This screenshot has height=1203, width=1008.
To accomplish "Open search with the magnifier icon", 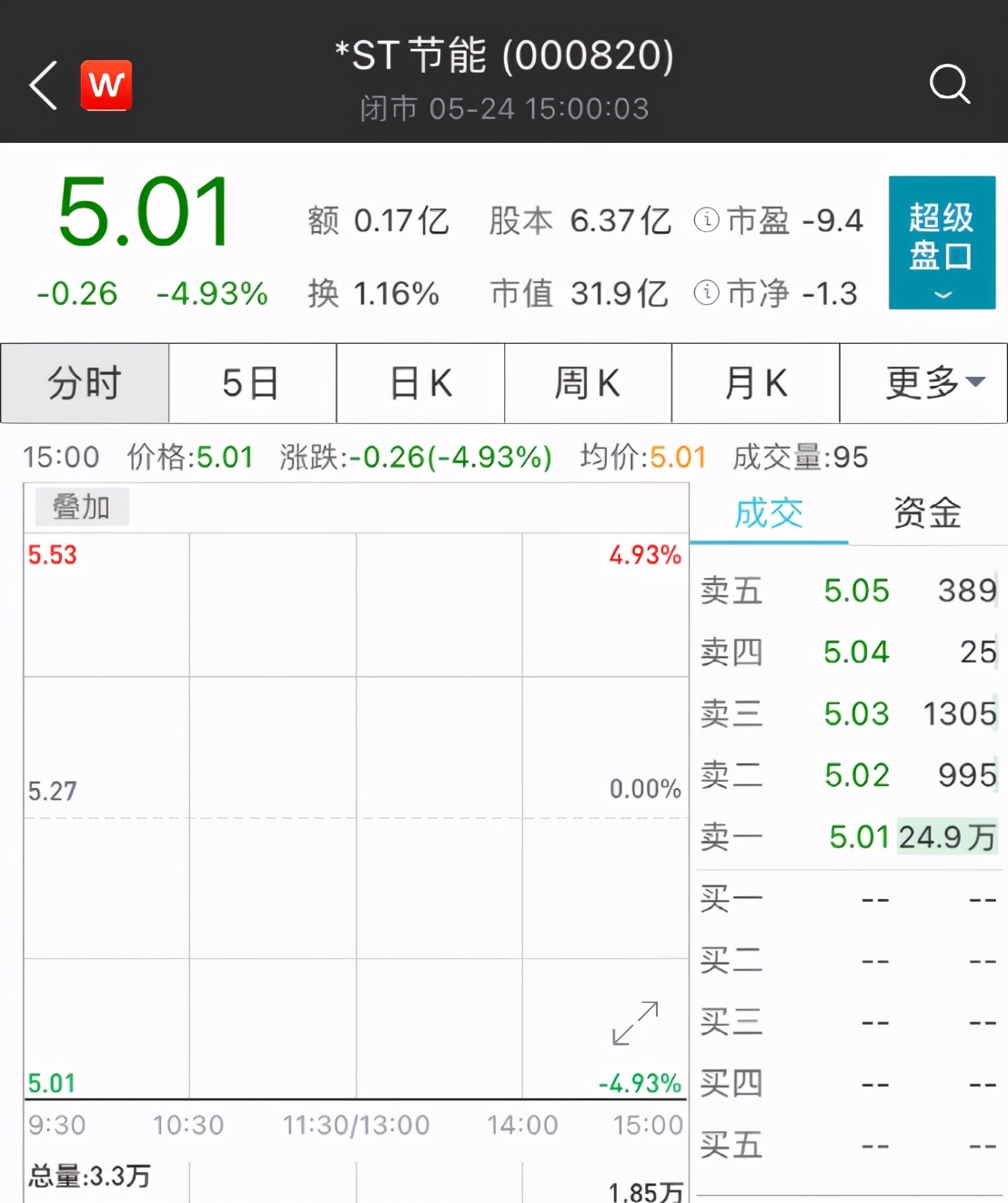I will click(949, 85).
